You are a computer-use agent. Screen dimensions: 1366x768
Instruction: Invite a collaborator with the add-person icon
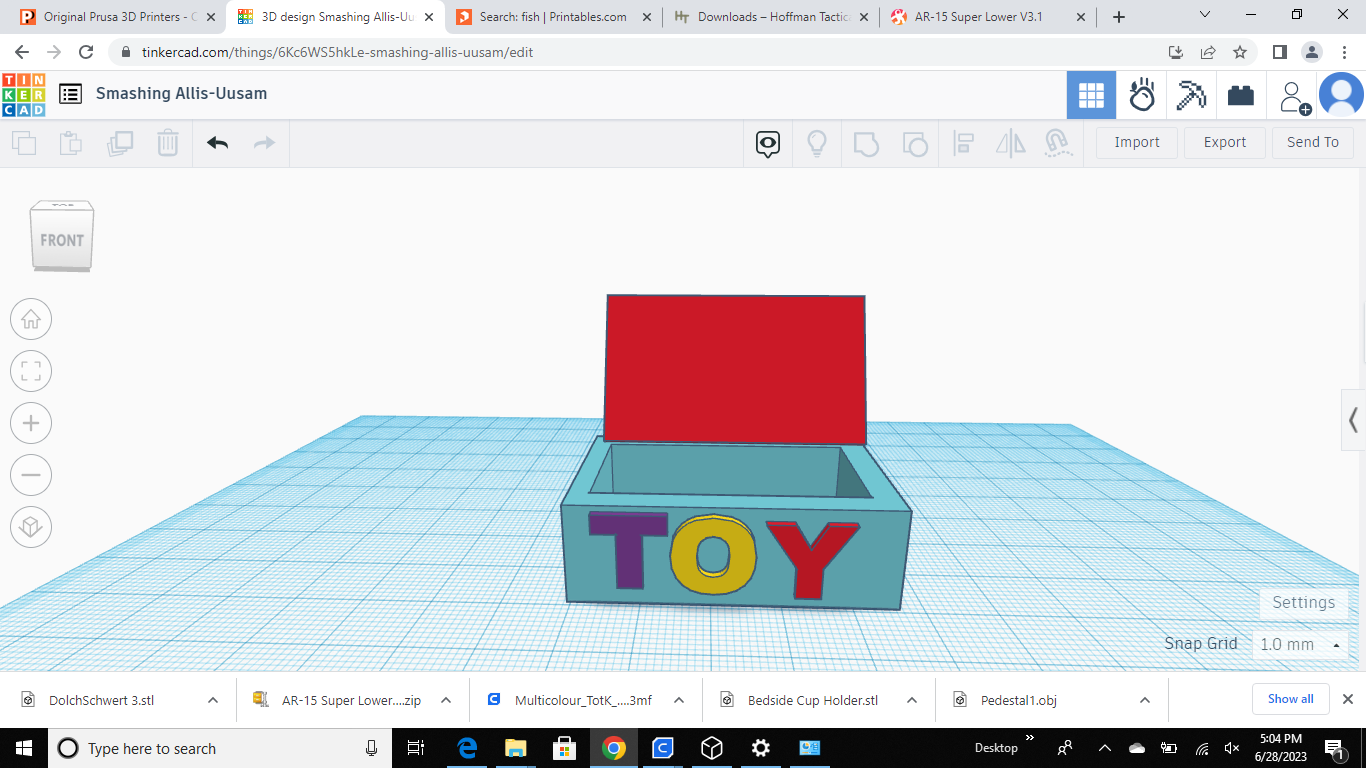[x=1293, y=95]
